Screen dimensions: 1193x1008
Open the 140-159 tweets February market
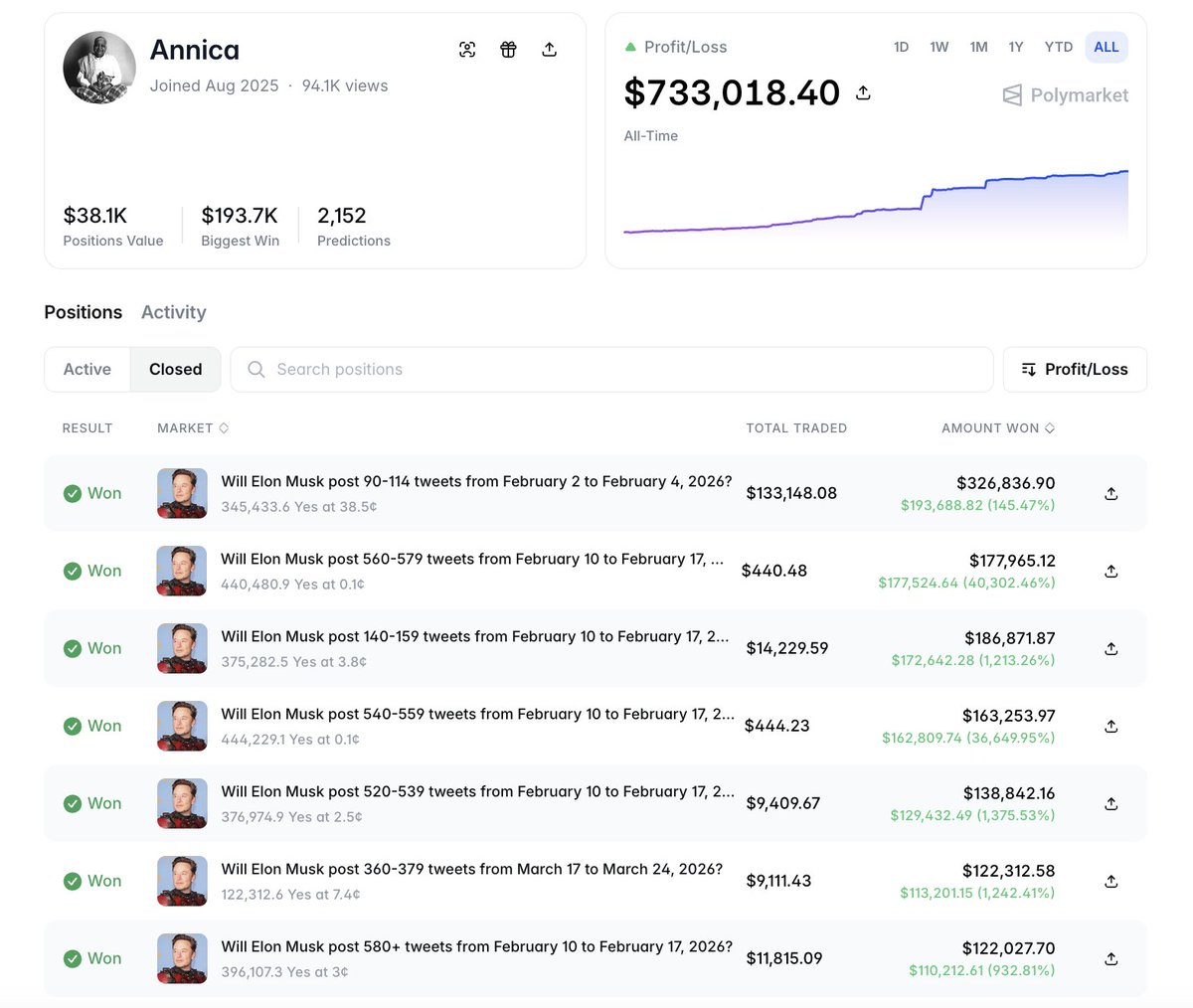[x=475, y=636]
